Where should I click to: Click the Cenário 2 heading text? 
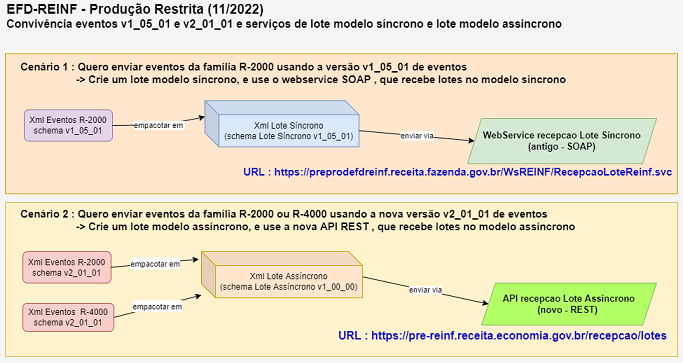pyautogui.click(x=284, y=214)
